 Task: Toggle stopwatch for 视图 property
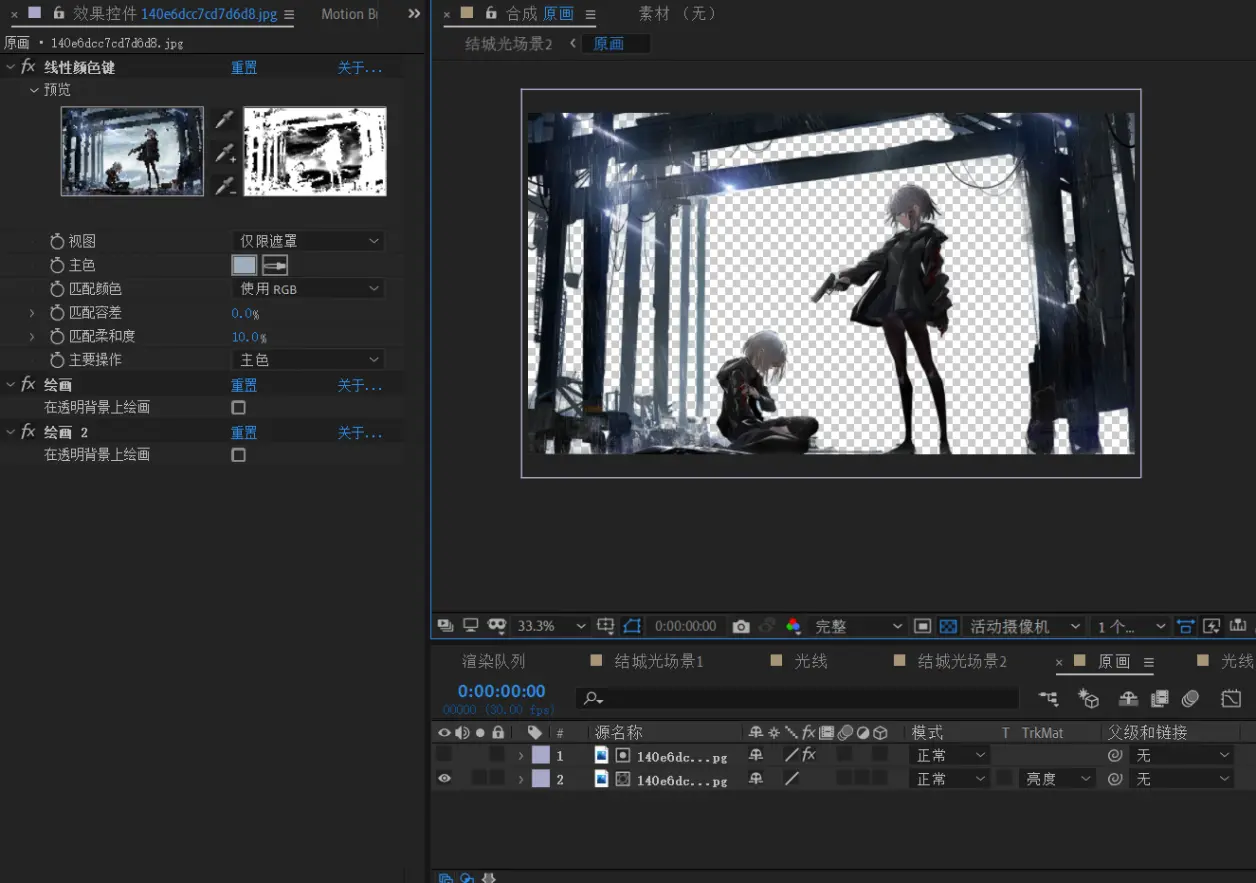[57, 241]
